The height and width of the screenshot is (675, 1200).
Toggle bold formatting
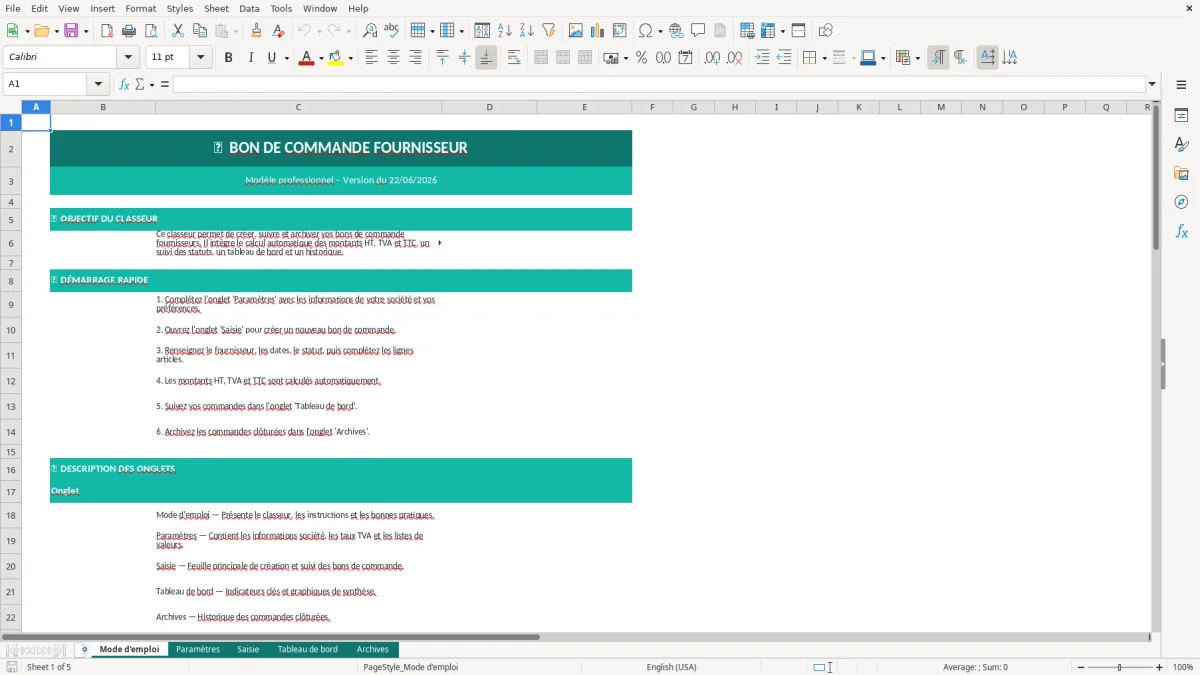click(228, 58)
